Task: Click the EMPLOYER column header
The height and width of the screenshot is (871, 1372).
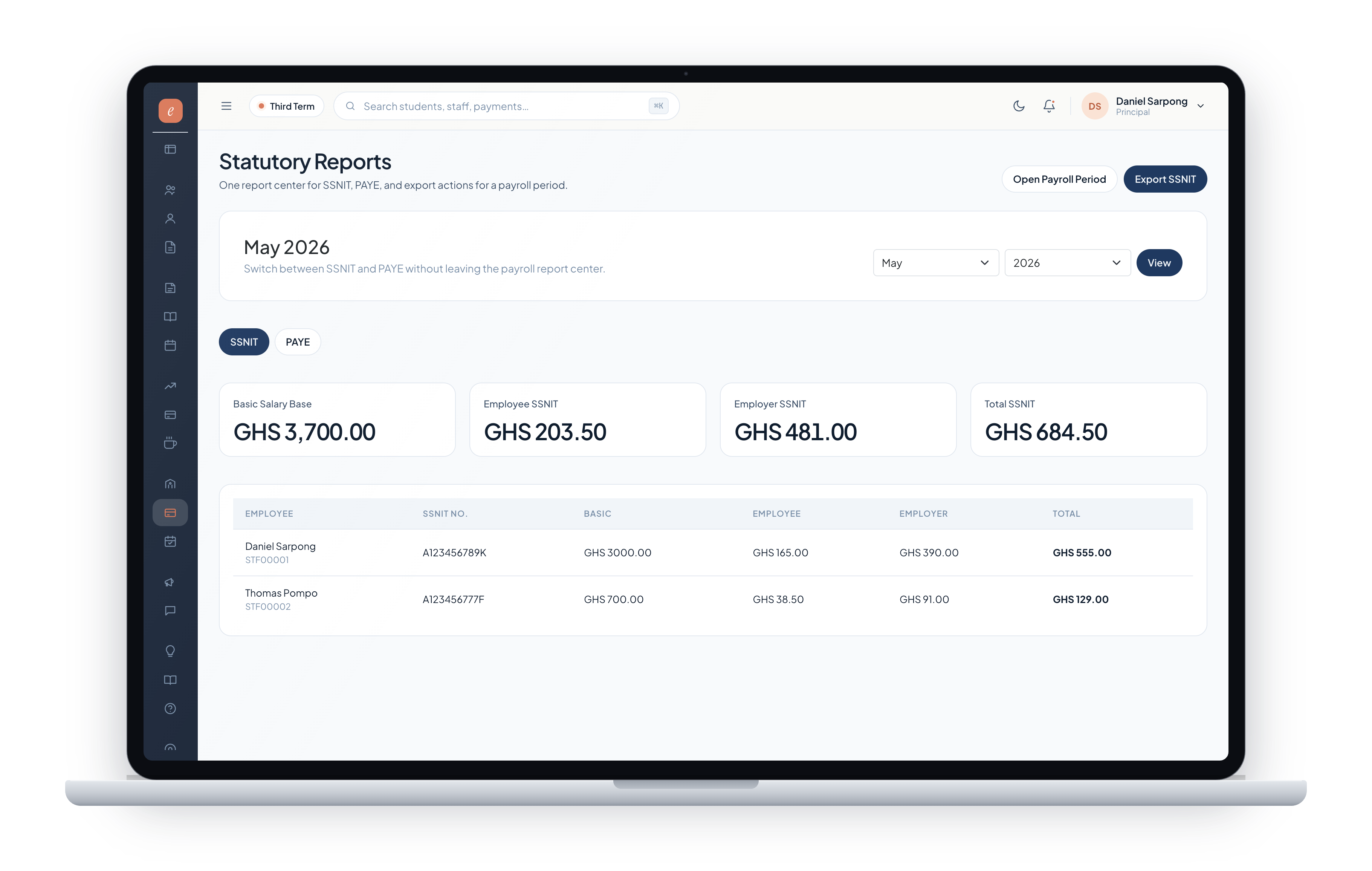Action: [924, 514]
